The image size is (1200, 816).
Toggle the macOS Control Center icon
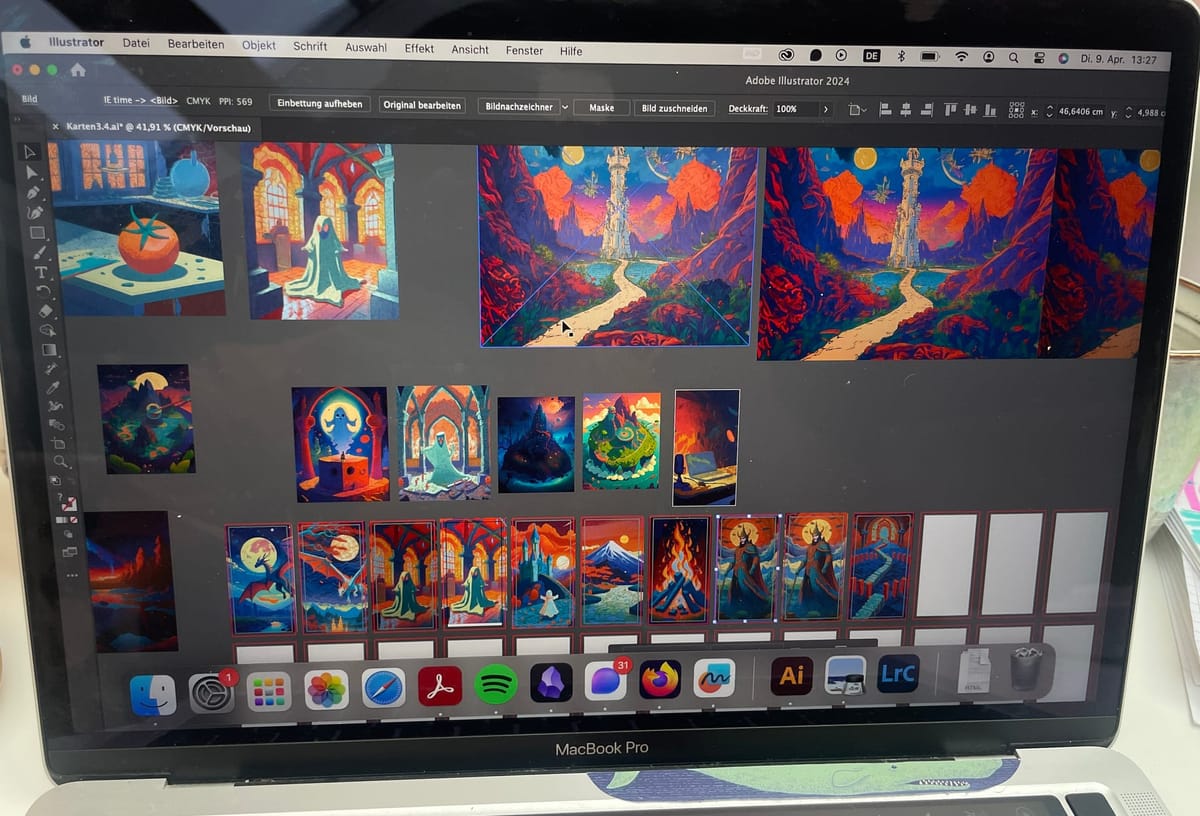tap(1038, 58)
